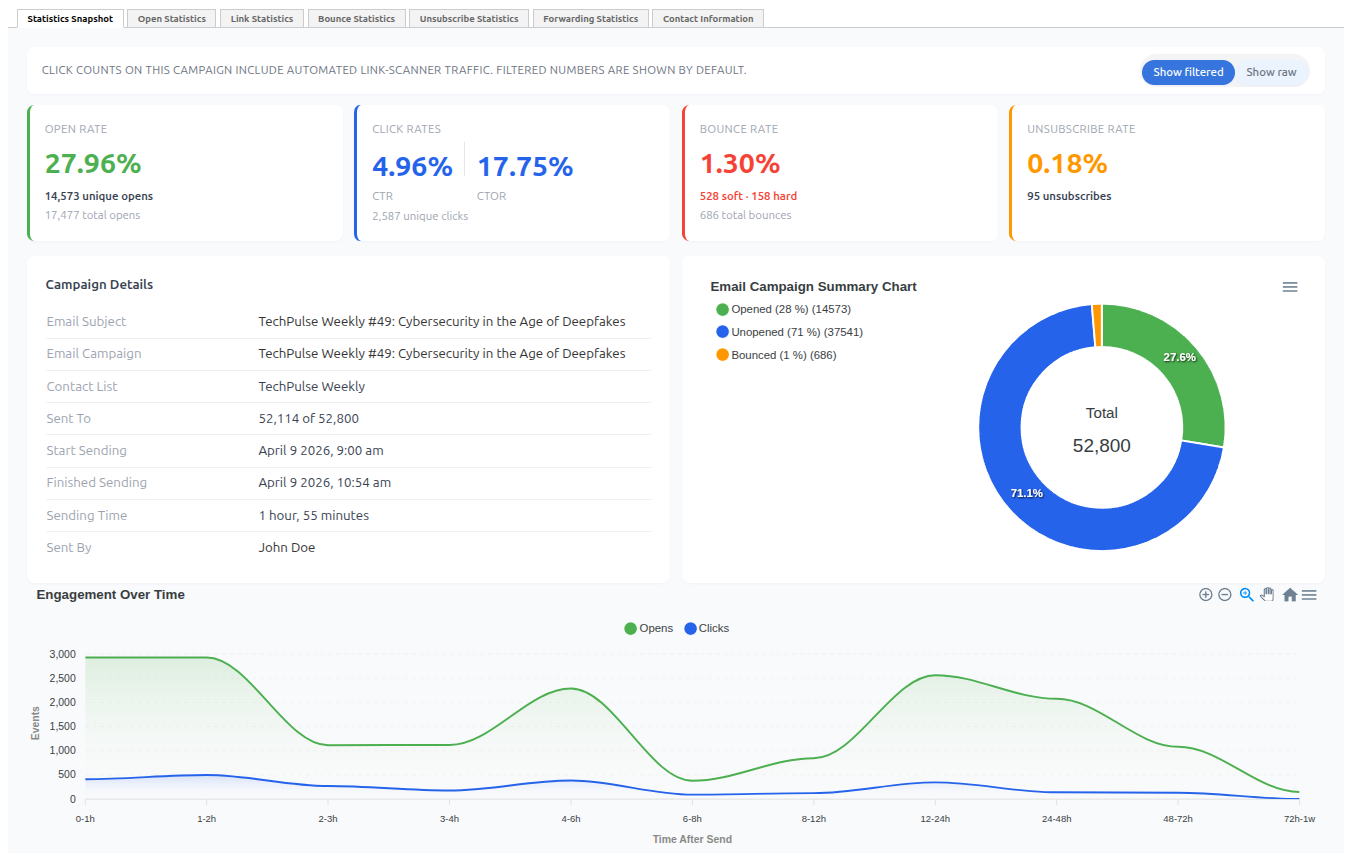Click the 0.18% unsubscribe rate value

[1067, 164]
